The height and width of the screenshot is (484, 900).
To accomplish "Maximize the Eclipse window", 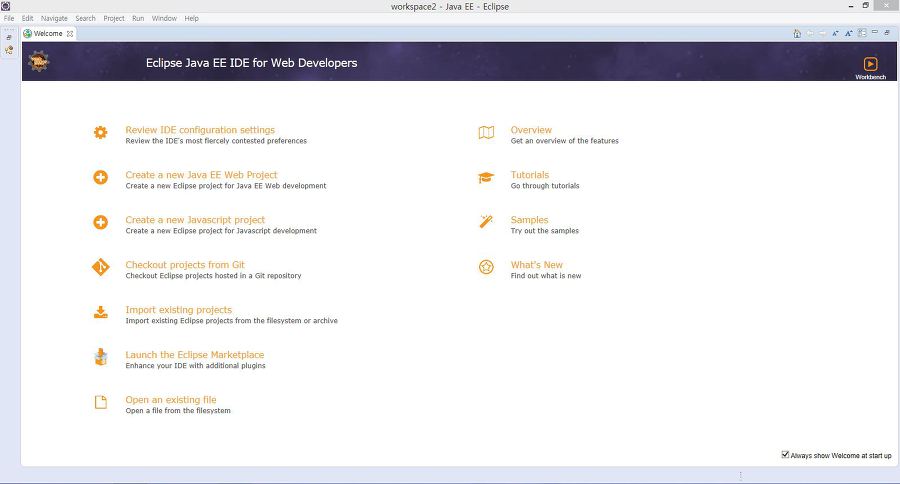I will pyautogui.click(x=866, y=5).
